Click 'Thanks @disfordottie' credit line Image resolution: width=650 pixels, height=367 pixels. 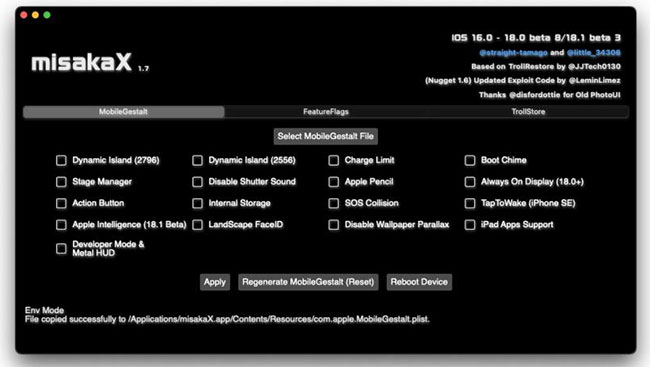click(x=550, y=95)
